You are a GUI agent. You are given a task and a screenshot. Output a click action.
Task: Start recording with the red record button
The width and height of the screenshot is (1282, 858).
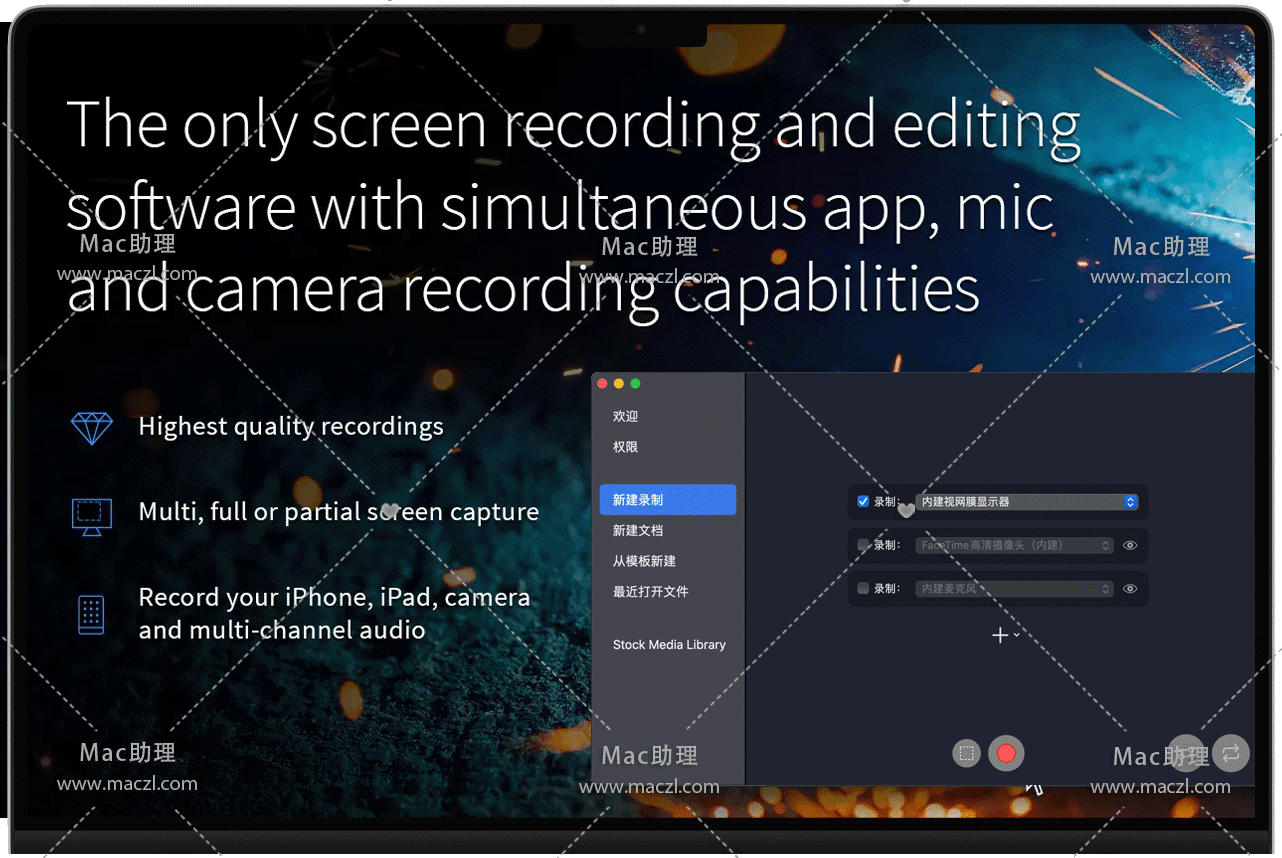click(x=1006, y=753)
